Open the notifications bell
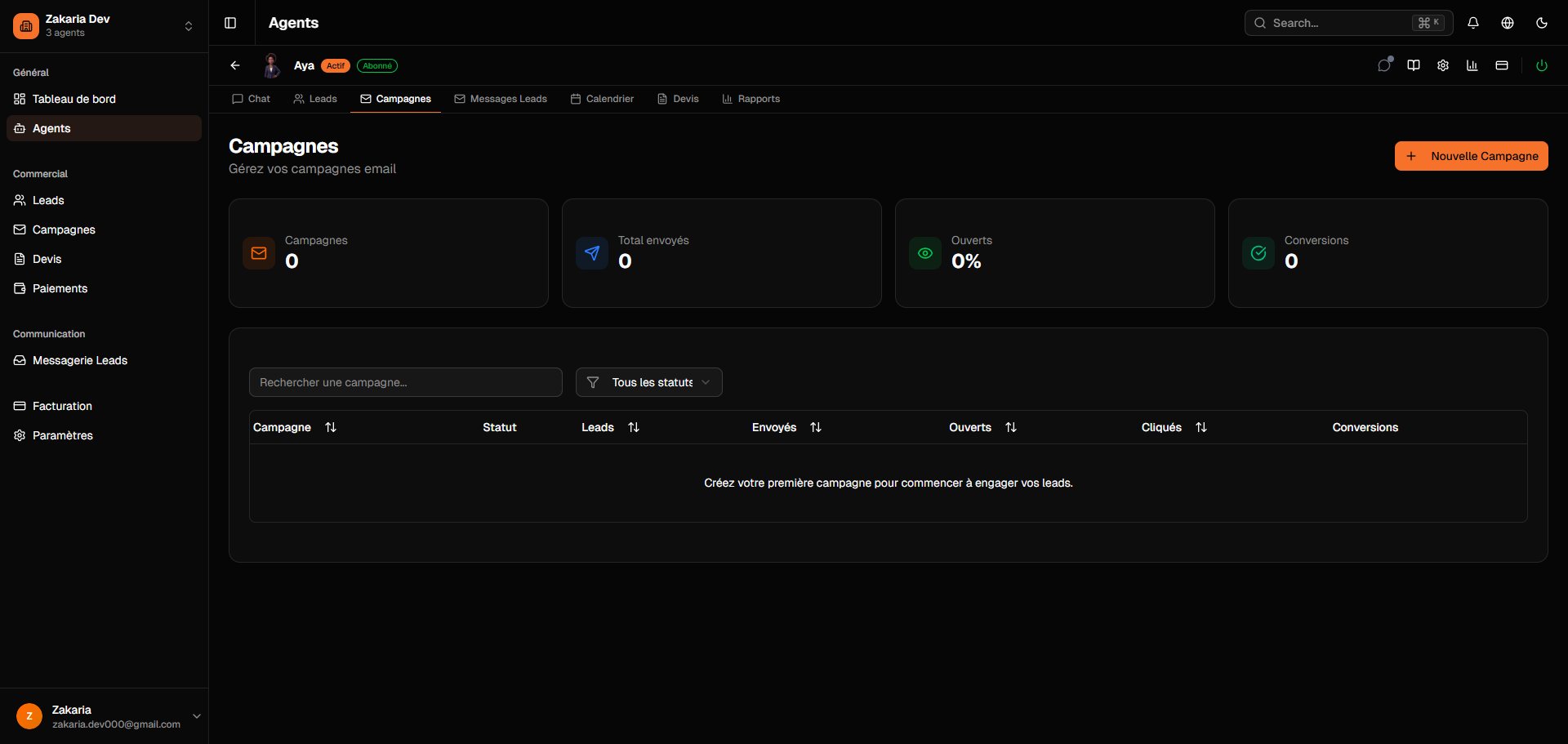Viewport: 1568px width, 744px height. pos(1473,23)
